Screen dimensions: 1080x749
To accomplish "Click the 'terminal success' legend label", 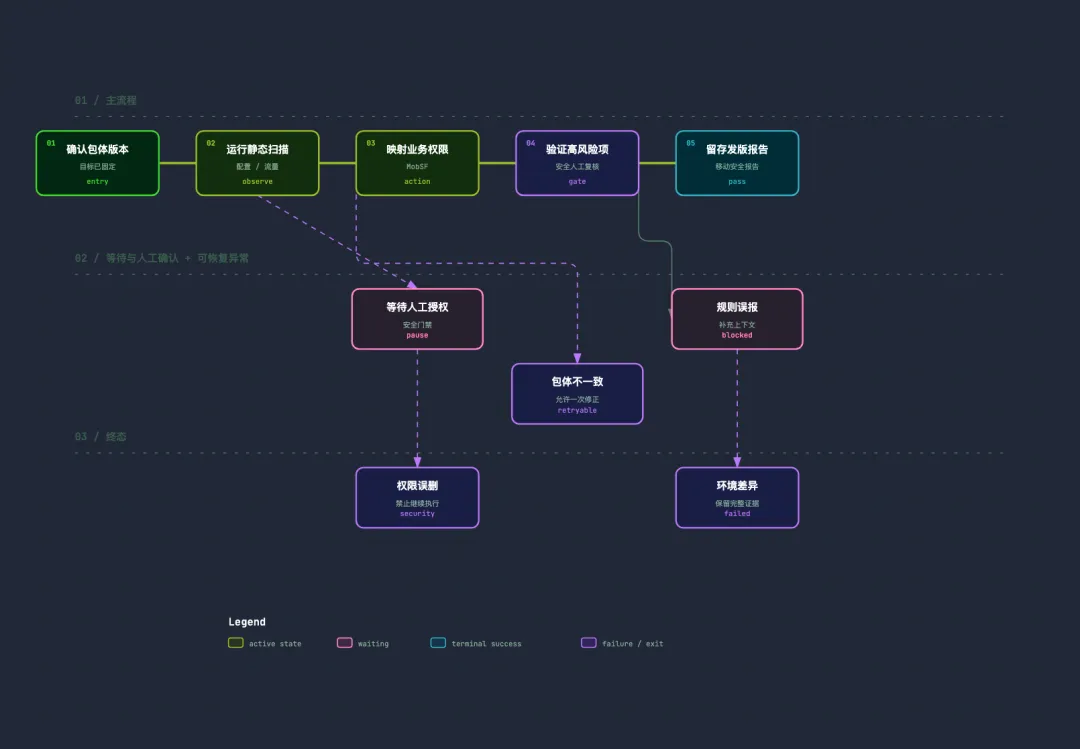I will (x=486, y=644).
